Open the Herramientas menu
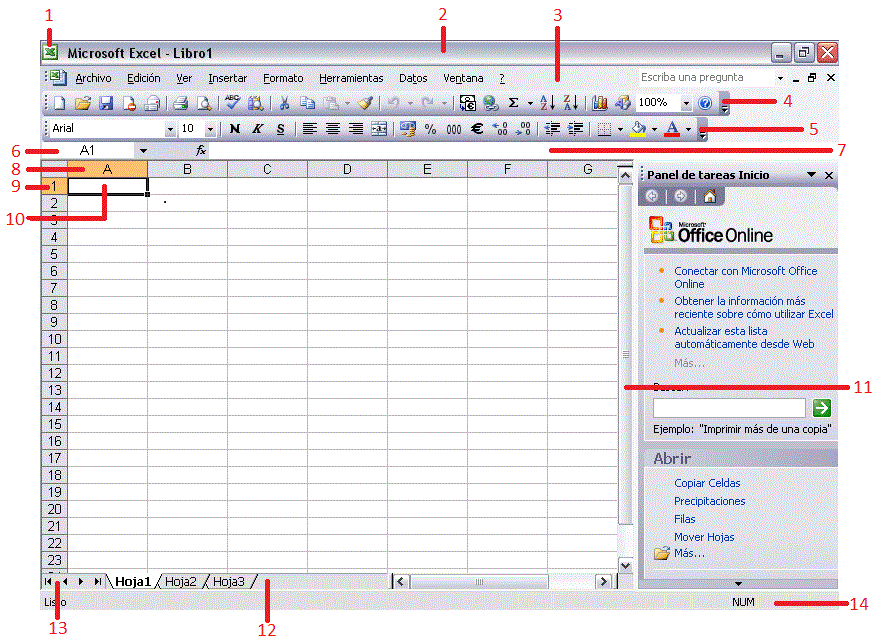Image resolution: width=878 pixels, height=642 pixels. pos(351,78)
